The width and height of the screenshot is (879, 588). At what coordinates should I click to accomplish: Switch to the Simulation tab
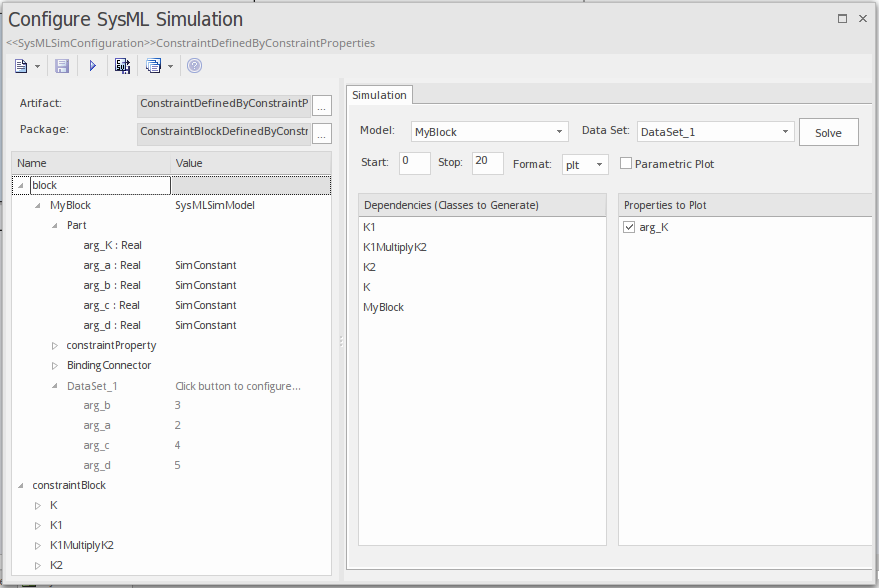click(378, 95)
